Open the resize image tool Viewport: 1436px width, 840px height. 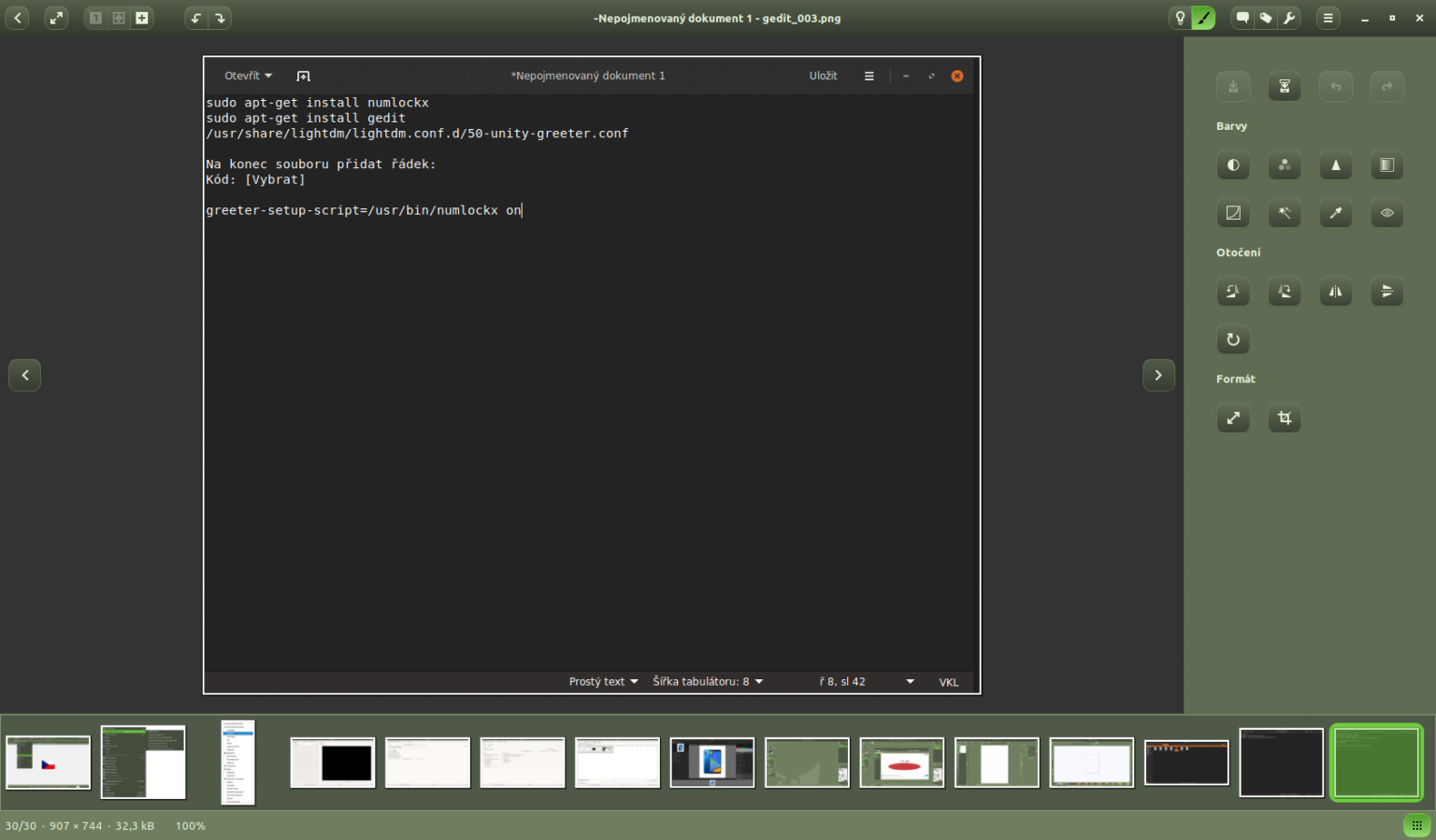point(1233,418)
